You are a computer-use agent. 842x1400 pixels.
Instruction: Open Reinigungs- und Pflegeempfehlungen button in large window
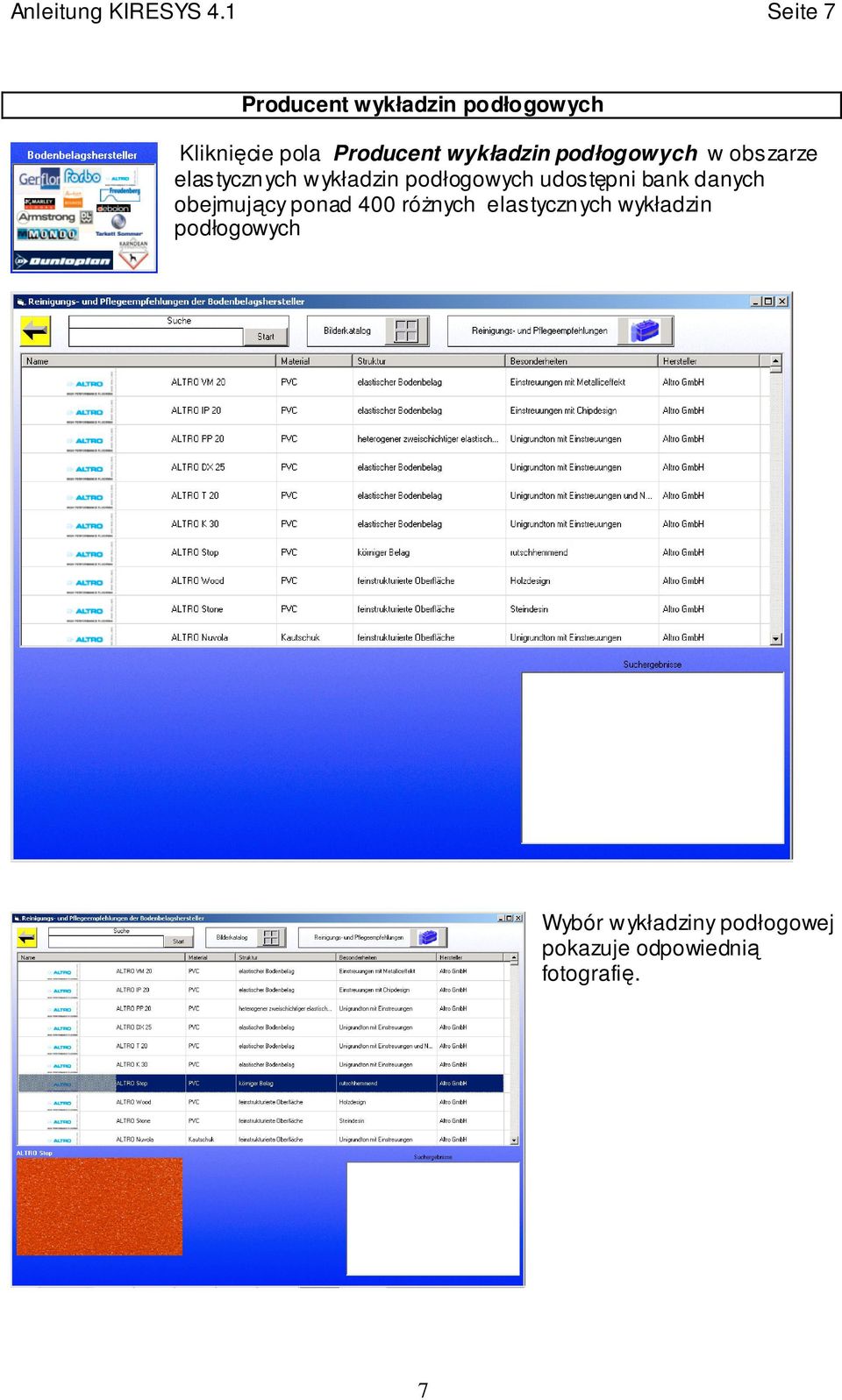point(560,330)
